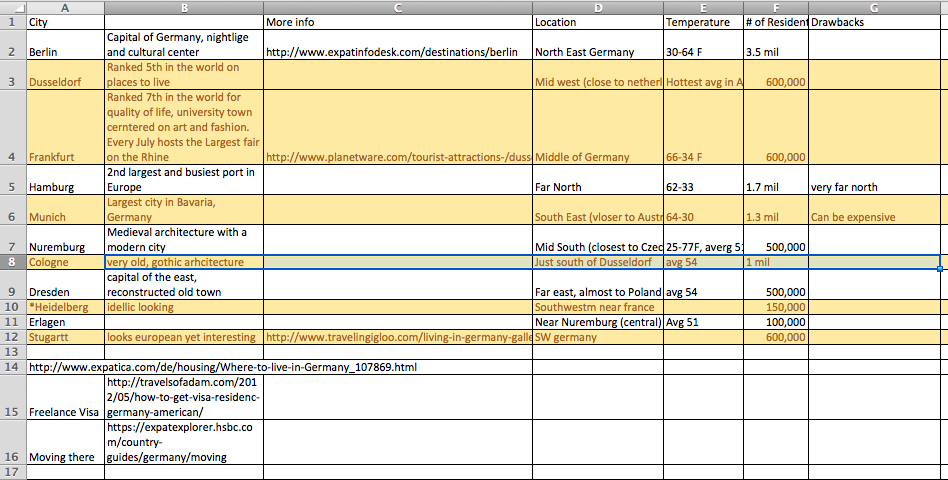Screen dimensions: 948x480
Task: Open the expatica.com Where-to-live-in-Germany link
Action: click(222, 367)
